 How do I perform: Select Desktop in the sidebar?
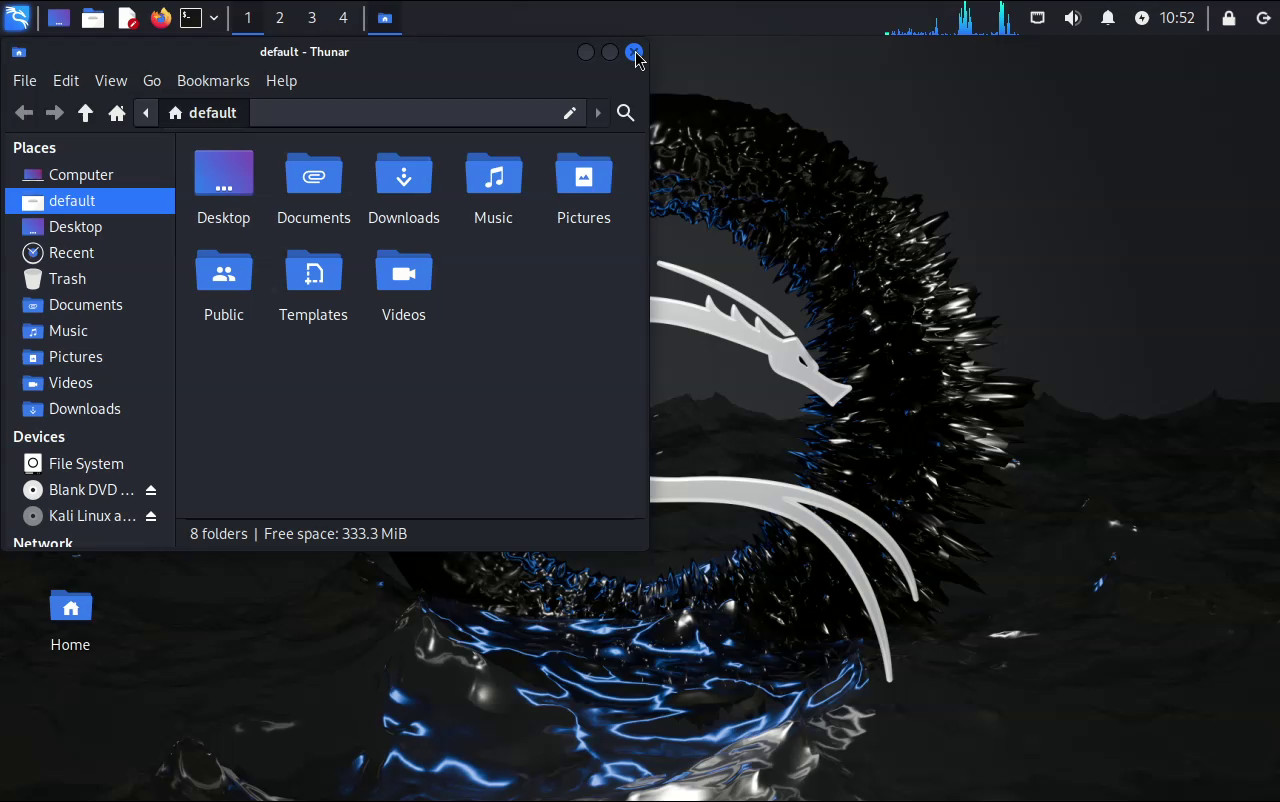[90, 227]
